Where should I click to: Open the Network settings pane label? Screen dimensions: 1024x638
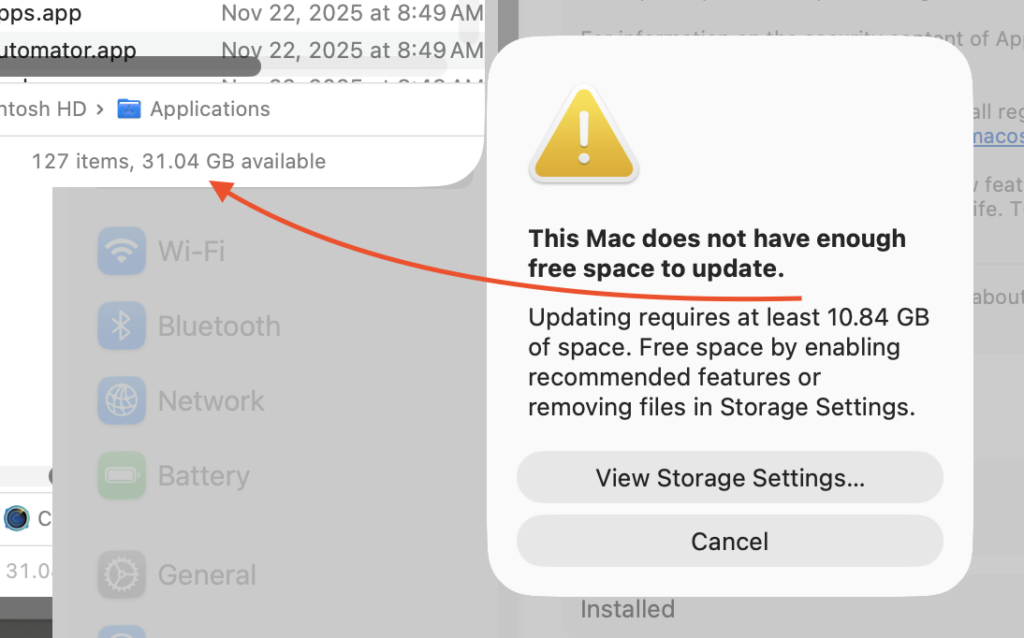211,401
